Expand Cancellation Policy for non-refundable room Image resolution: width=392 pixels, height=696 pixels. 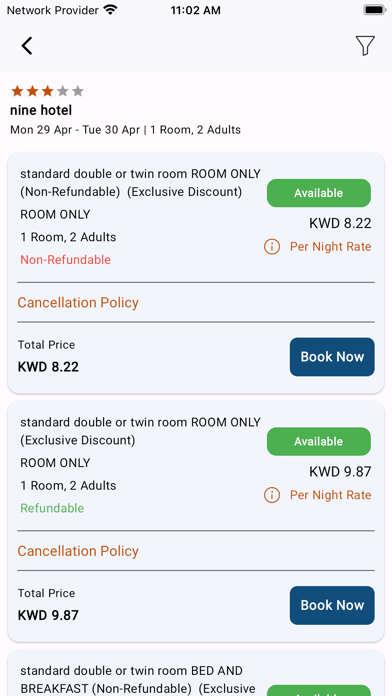coord(78,303)
